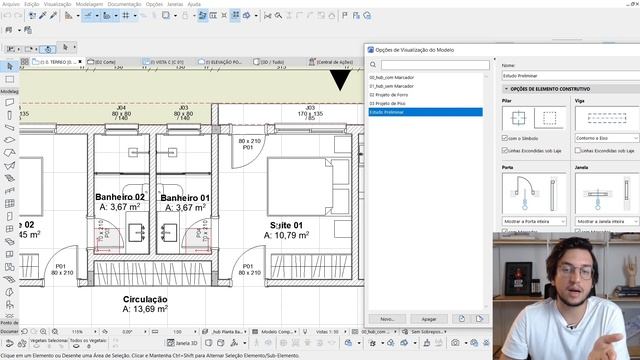Select '01_hub_sem Marcador' in the list

[426, 86]
